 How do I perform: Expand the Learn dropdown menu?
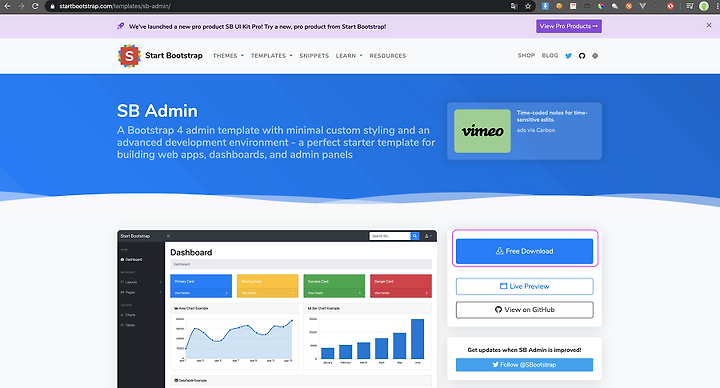349,56
